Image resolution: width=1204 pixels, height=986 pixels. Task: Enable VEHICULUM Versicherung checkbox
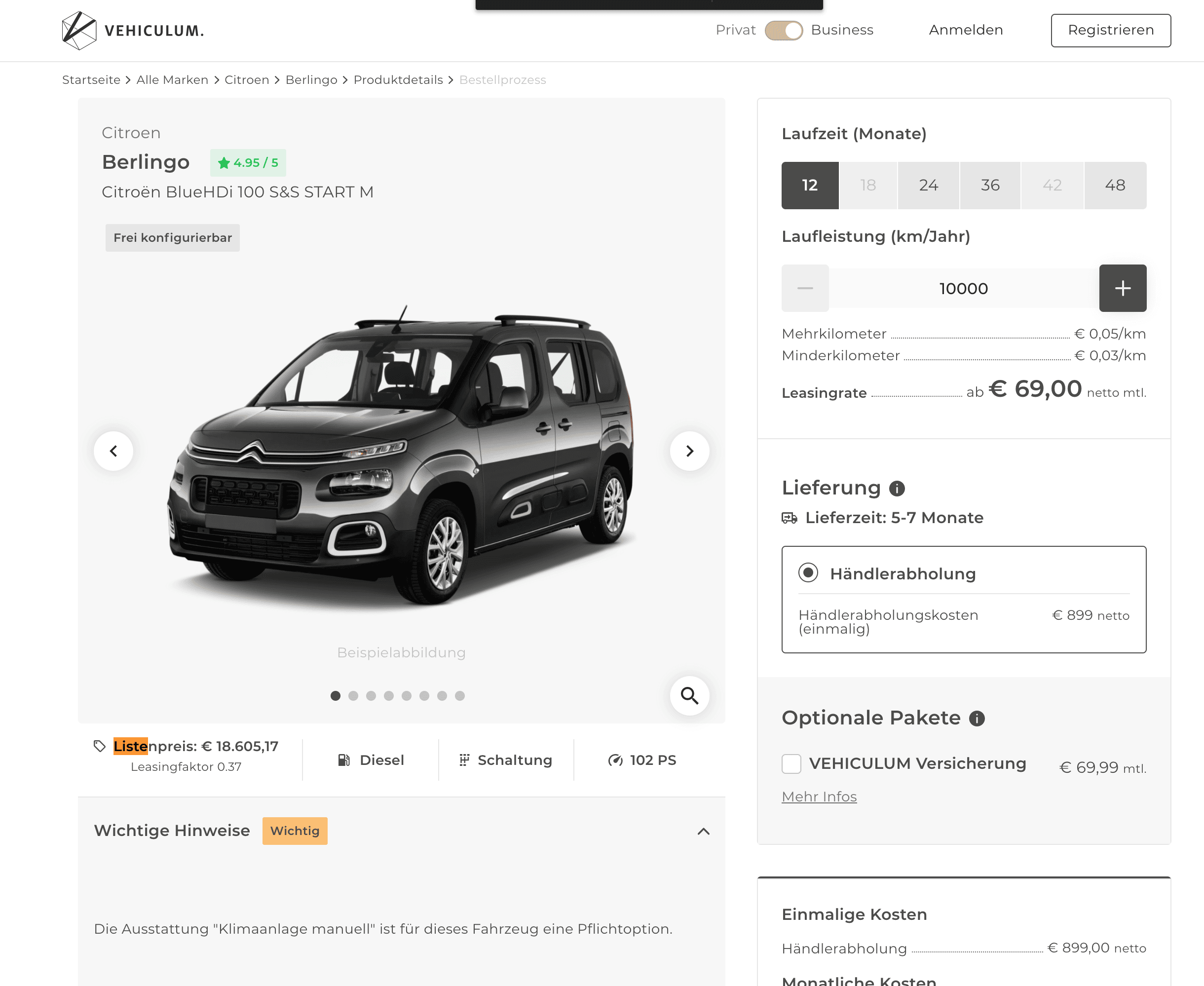[791, 764]
